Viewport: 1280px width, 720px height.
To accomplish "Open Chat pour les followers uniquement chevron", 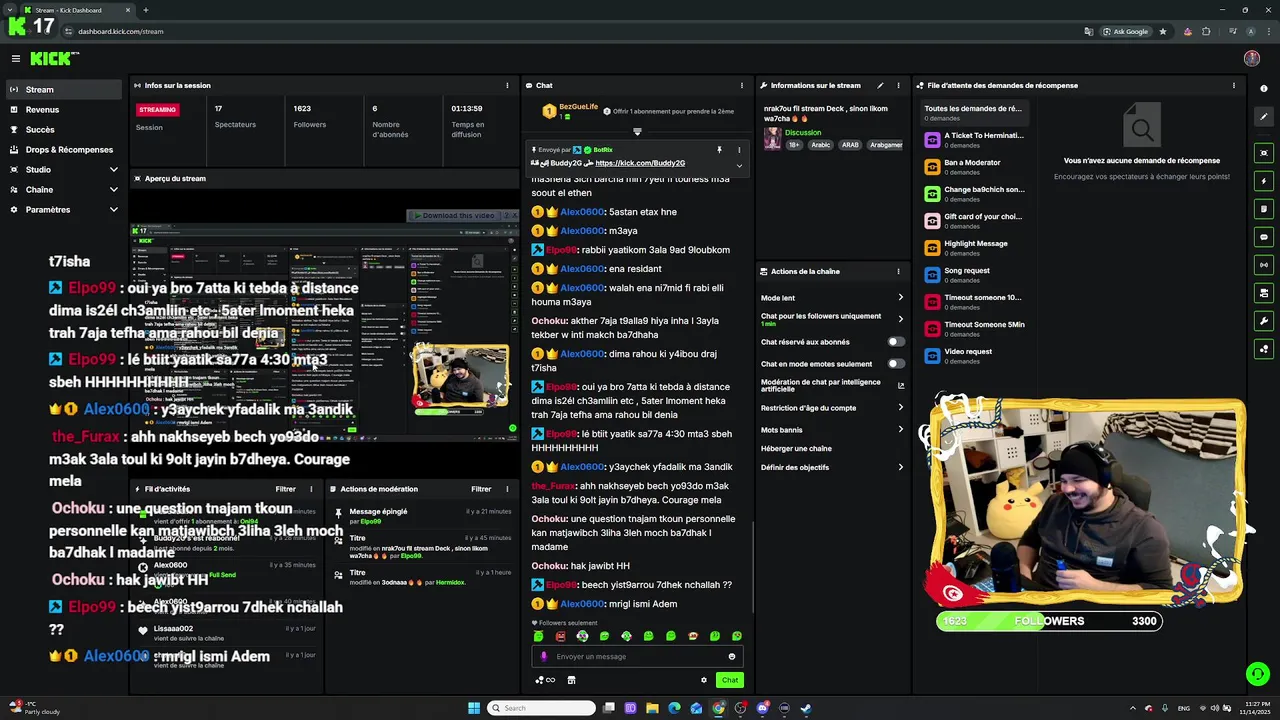I will click(x=900, y=319).
